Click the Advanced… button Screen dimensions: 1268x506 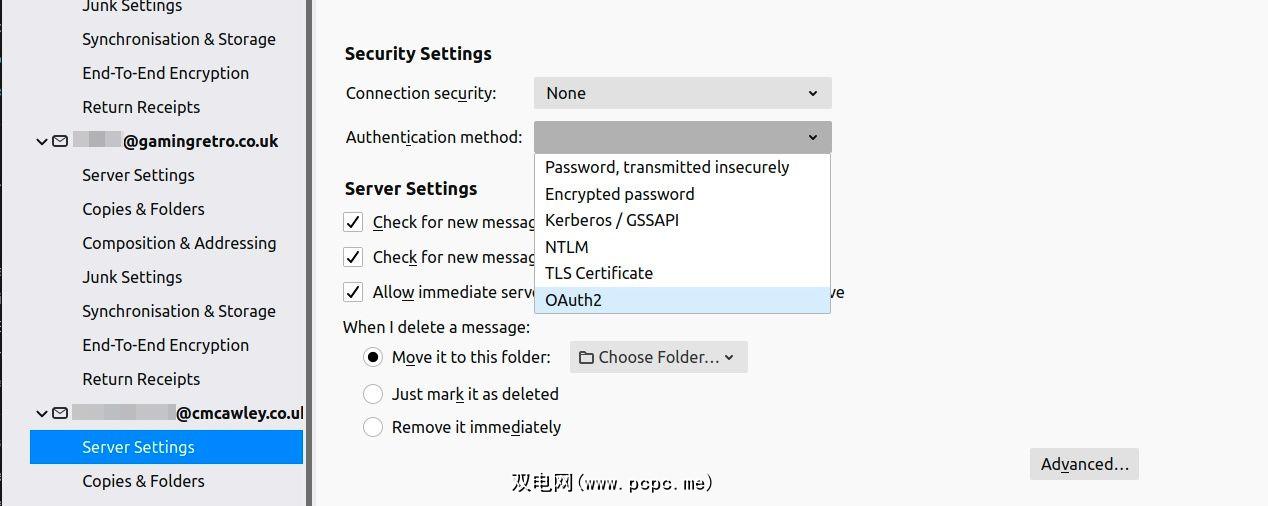coord(1084,464)
